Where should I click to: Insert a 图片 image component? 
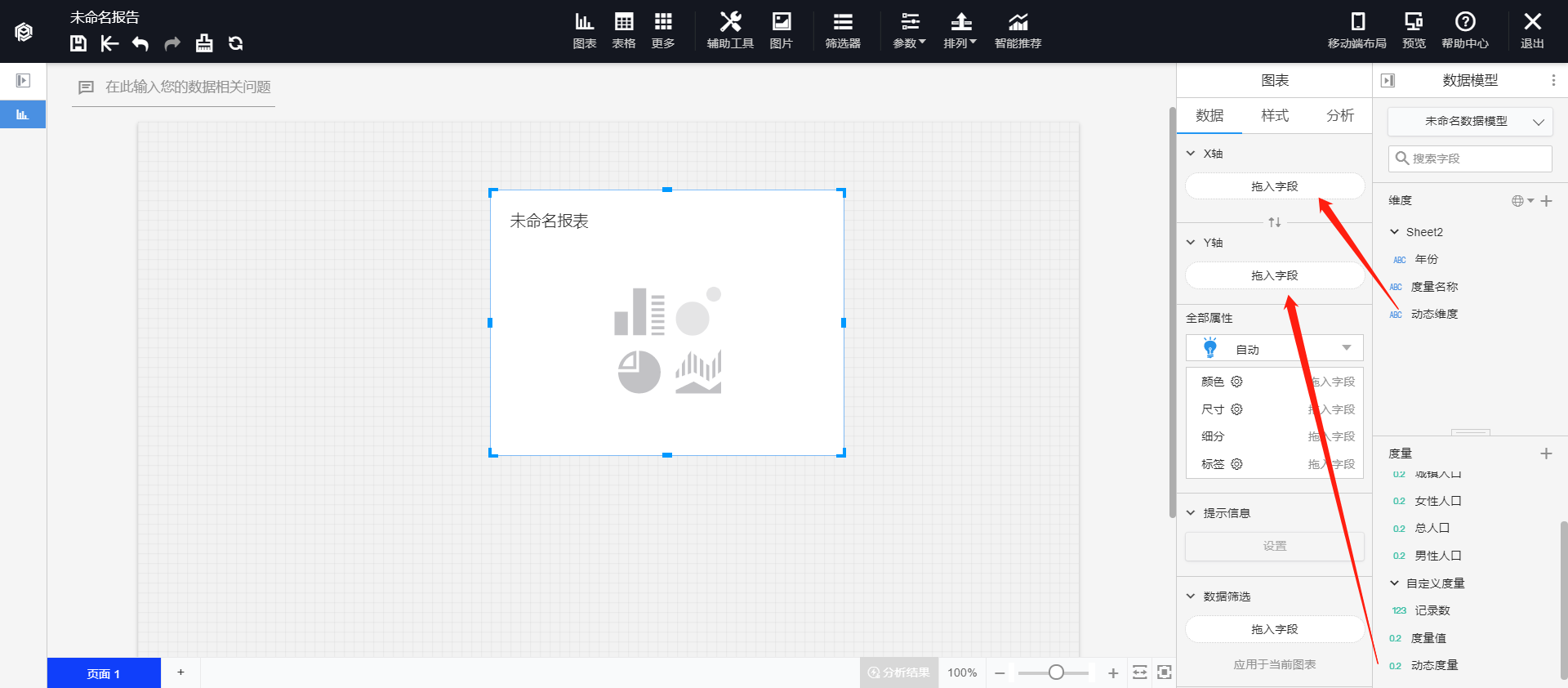(x=781, y=30)
